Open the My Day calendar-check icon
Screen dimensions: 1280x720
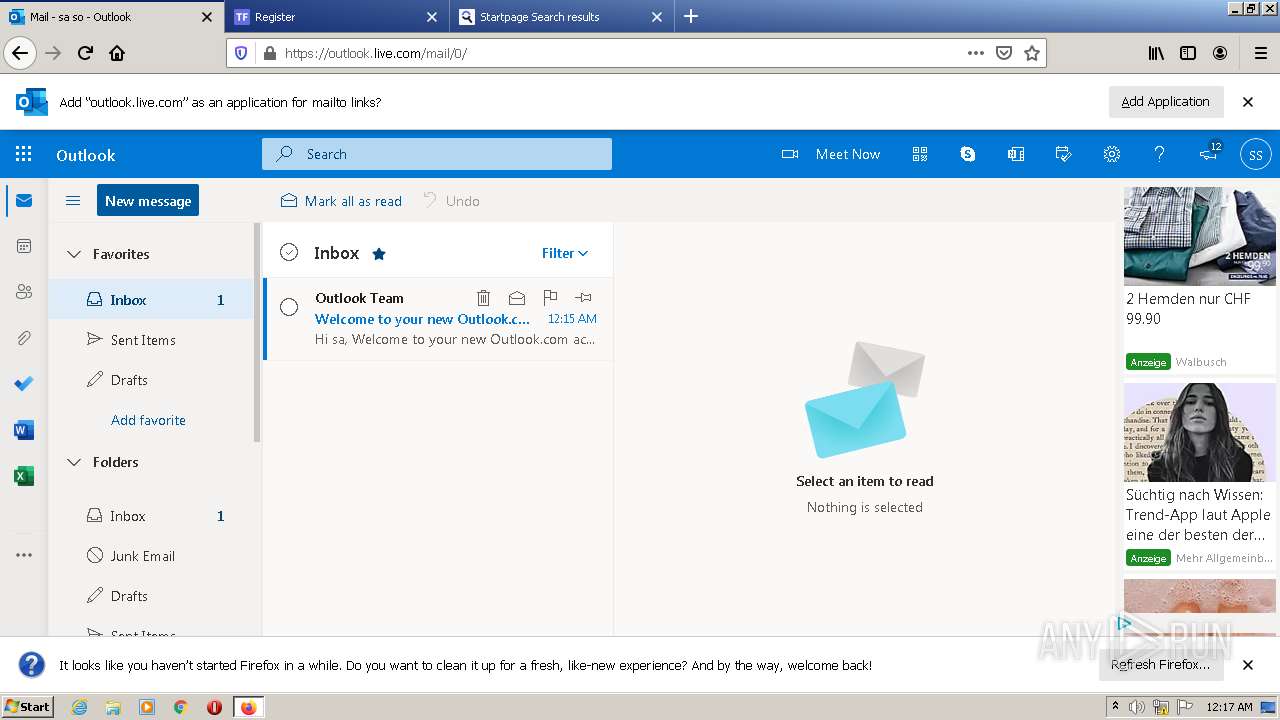click(1063, 154)
